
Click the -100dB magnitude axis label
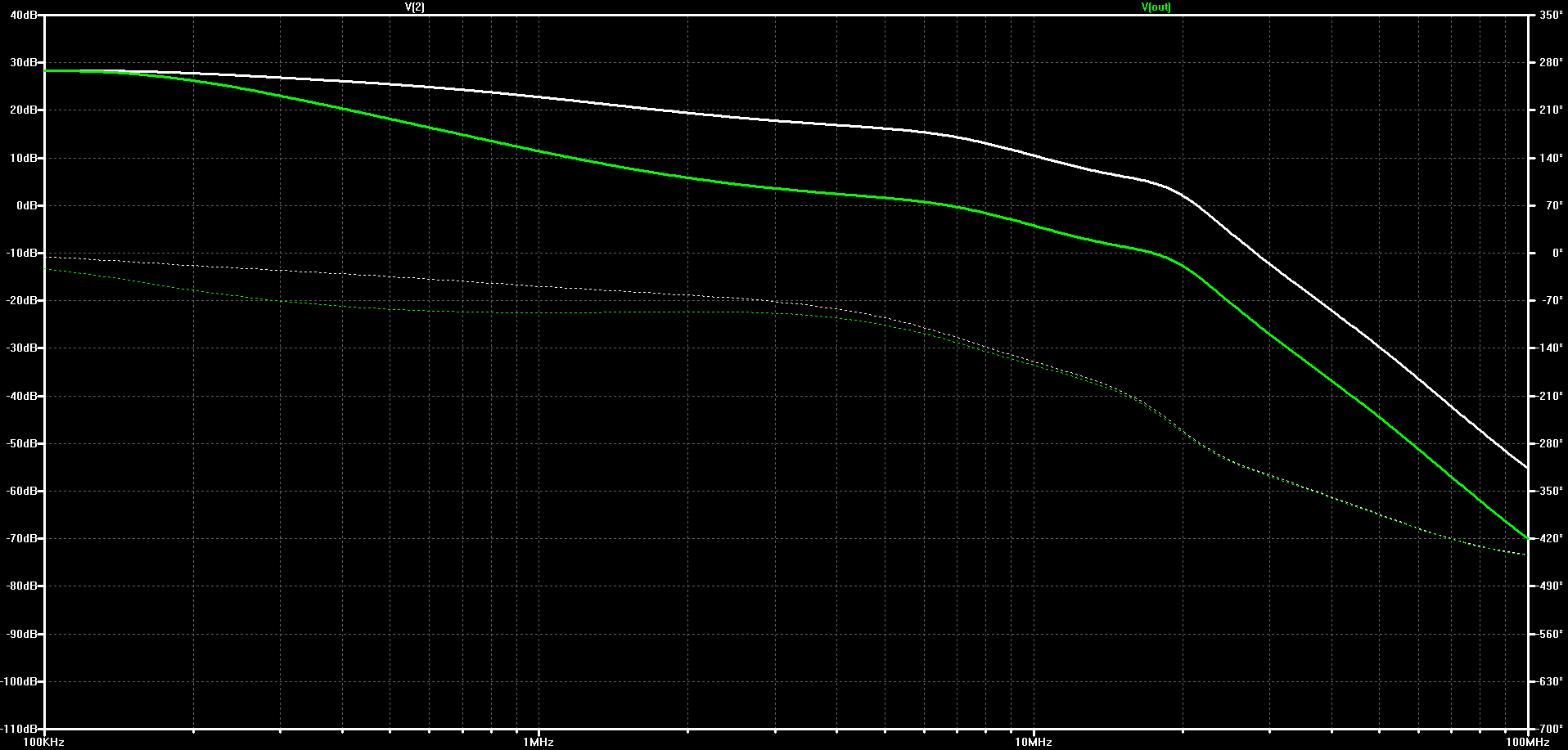[20, 681]
